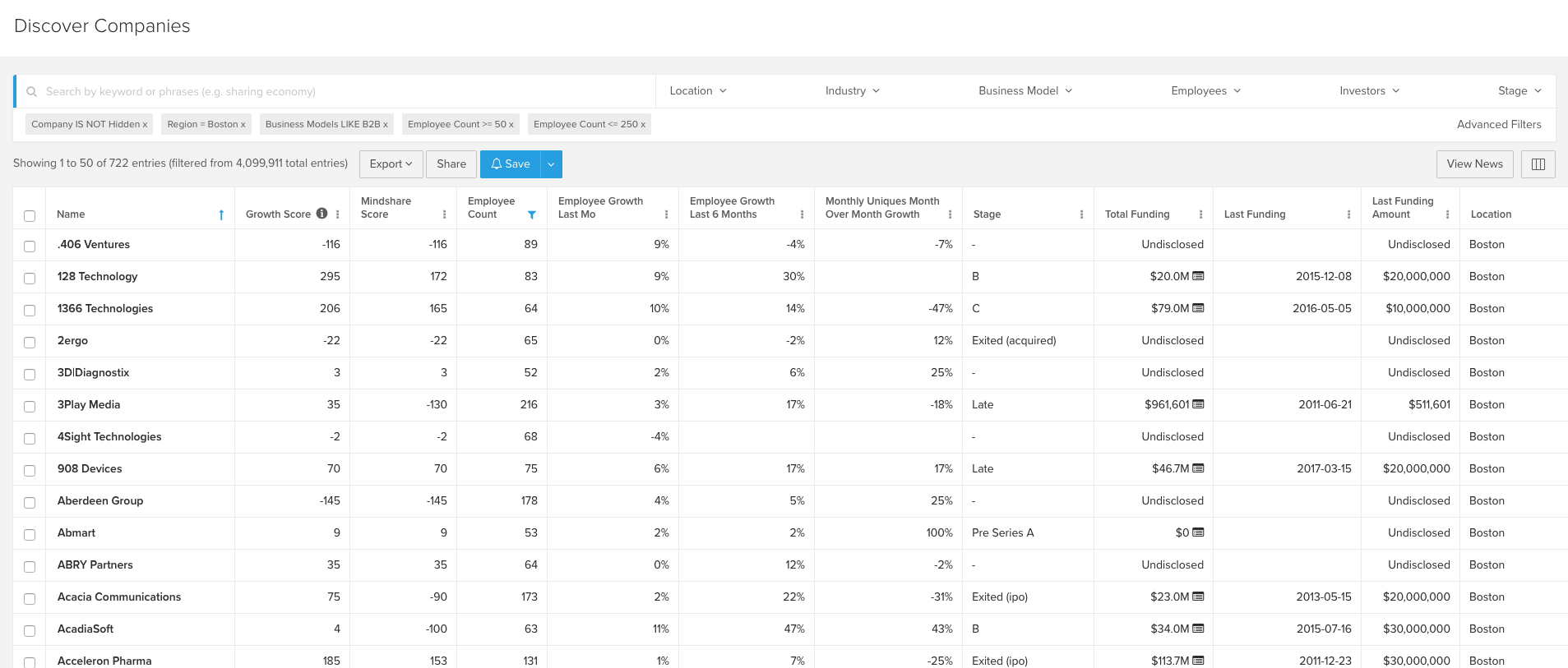
Task: Open Monthly Uniques column options menu
Action: [951, 214]
